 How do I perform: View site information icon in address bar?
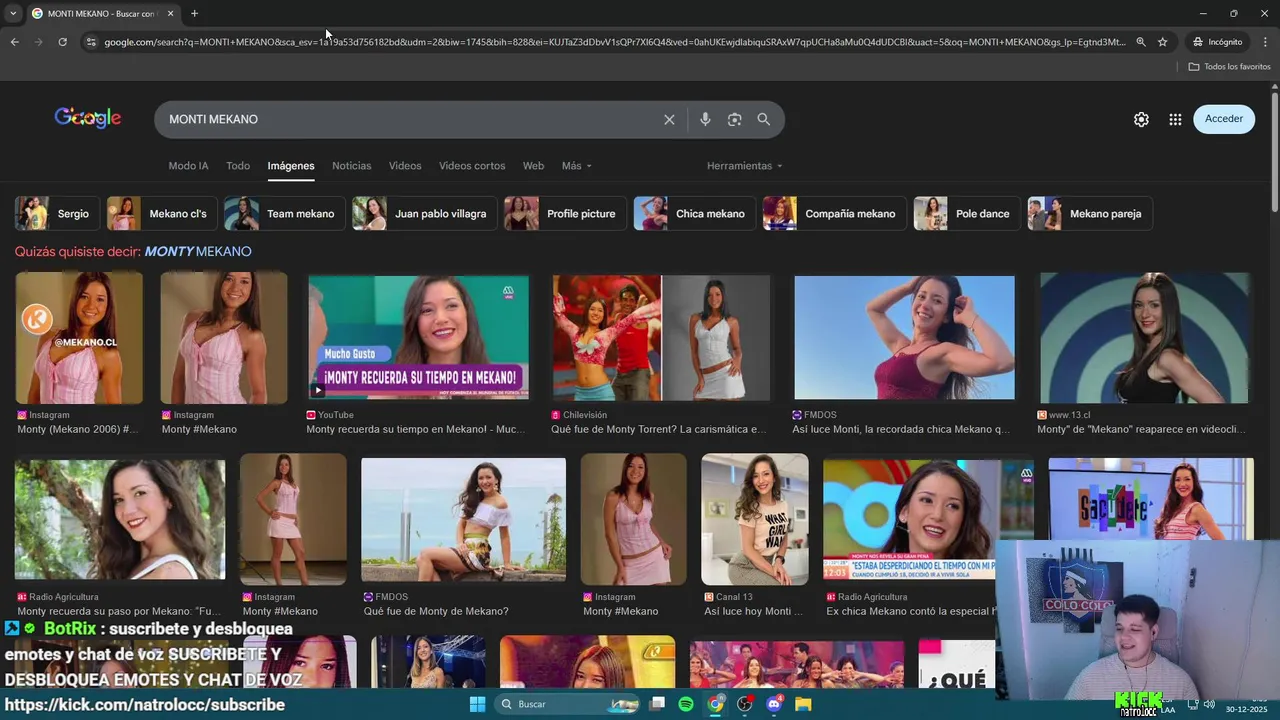(90, 42)
